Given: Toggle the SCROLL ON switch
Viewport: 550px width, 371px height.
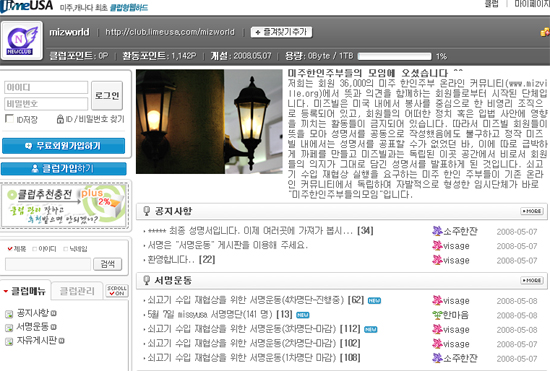Looking at the screenshot, I should 117,291.
